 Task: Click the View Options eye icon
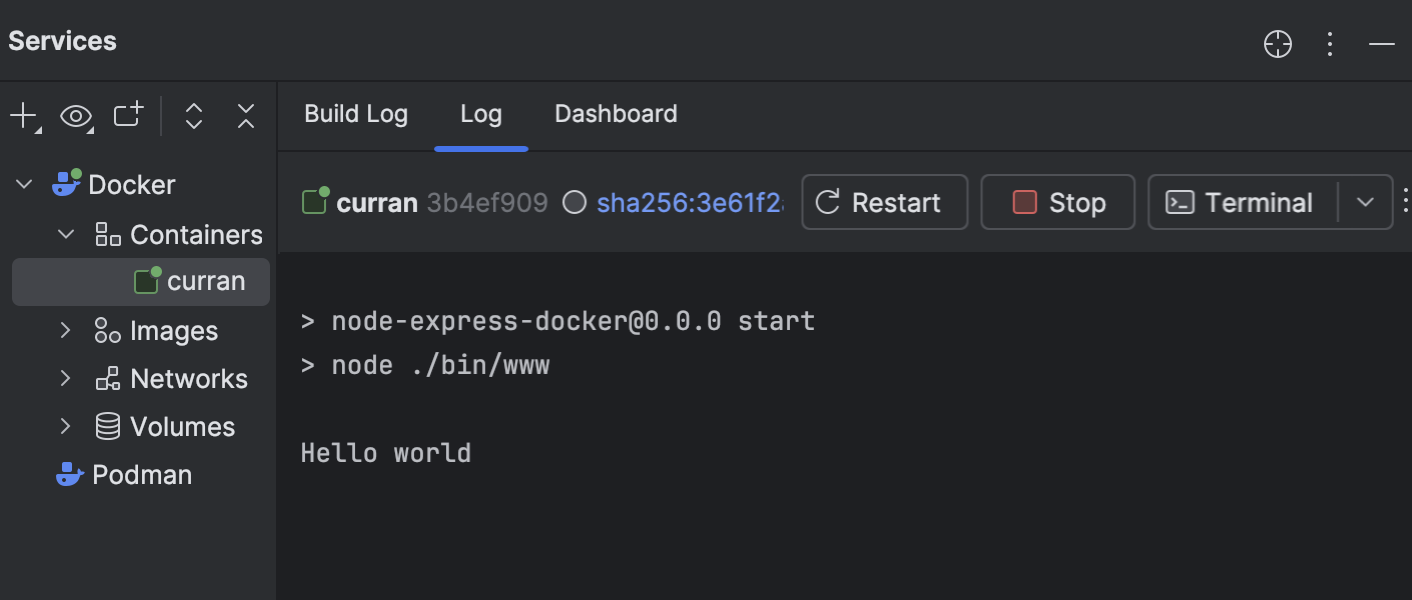[76, 115]
